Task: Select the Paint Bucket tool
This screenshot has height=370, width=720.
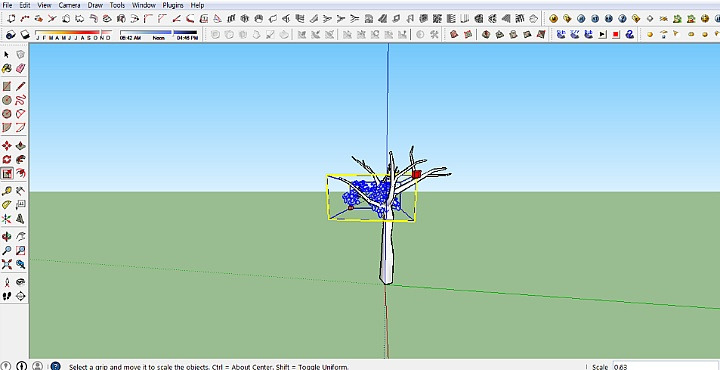Action: point(6,68)
